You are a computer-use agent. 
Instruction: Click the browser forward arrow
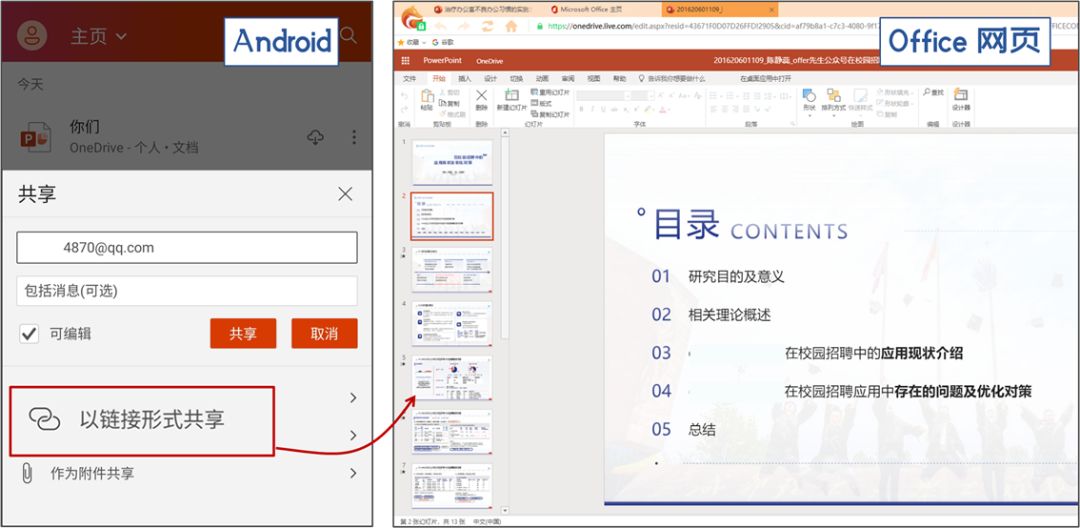pyautogui.click(x=464, y=26)
